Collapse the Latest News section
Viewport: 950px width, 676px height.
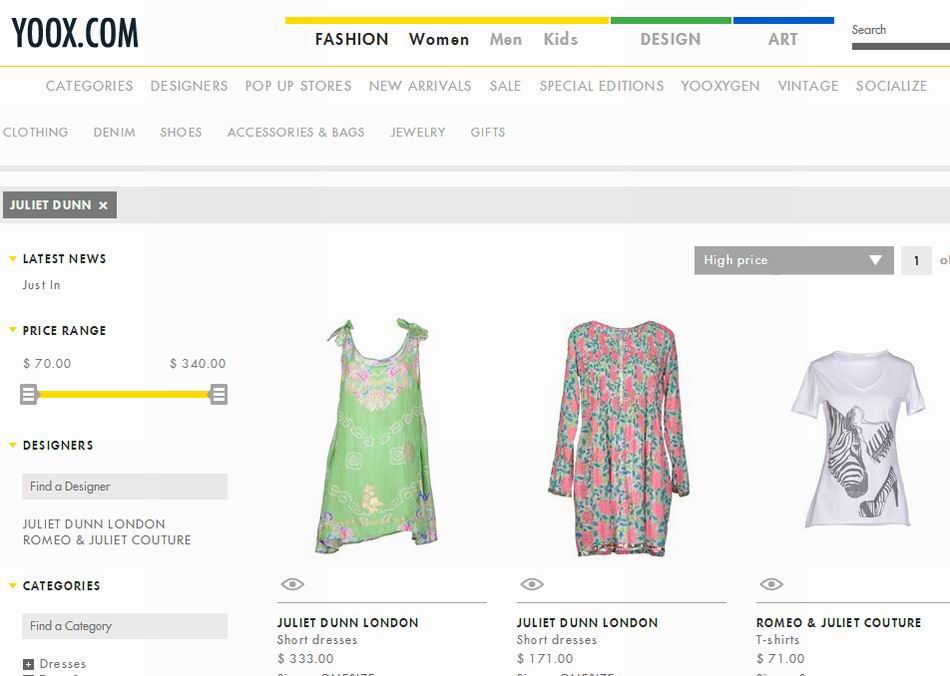pyautogui.click(x=13, y=259)
